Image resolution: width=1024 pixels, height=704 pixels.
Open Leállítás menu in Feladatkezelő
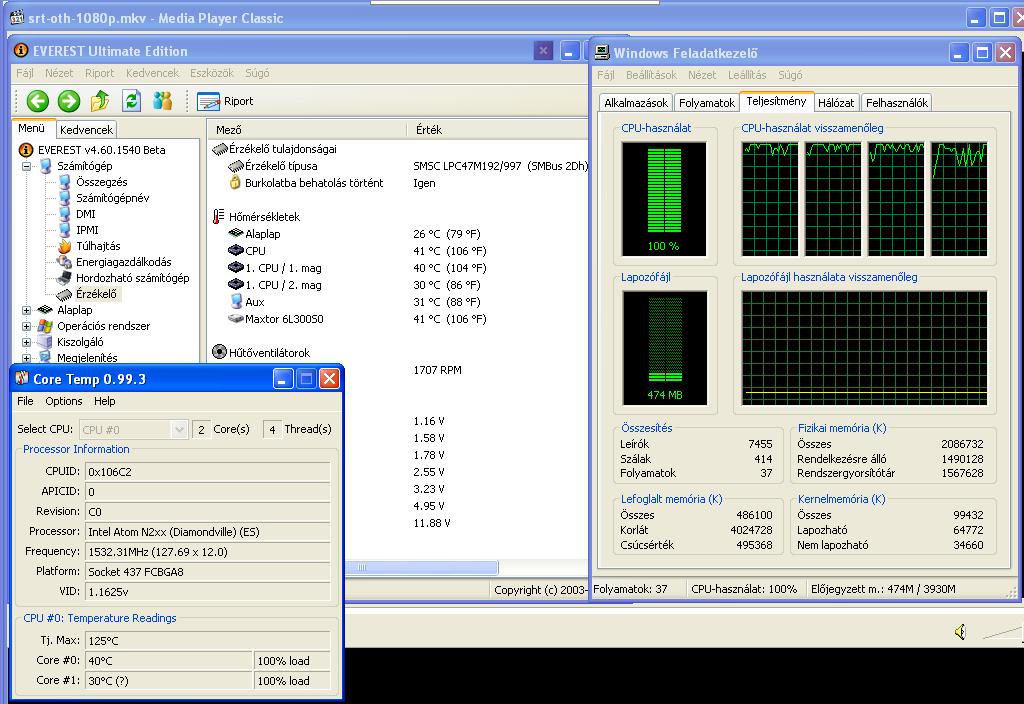pos(747,75)
